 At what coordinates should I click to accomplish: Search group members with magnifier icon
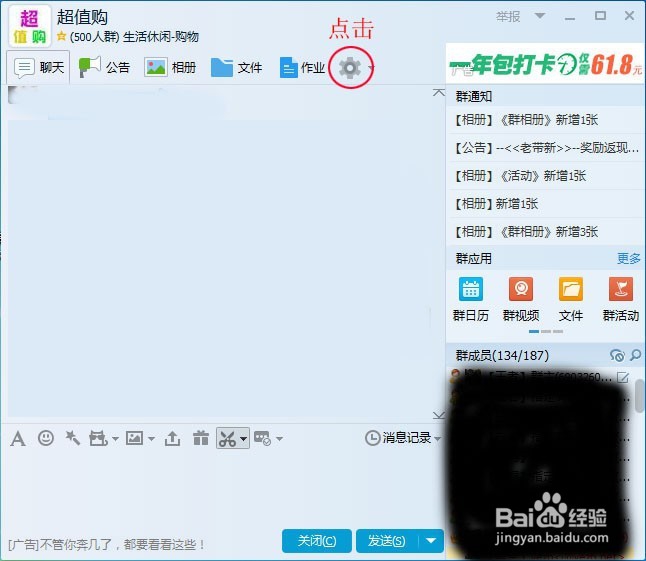(636, 355)
